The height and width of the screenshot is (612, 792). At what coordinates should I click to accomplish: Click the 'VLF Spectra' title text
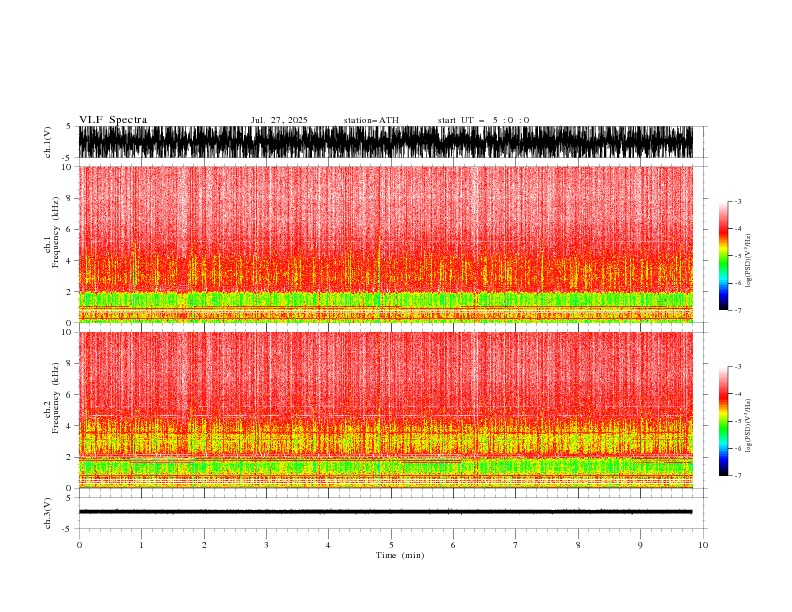[113, 120]
